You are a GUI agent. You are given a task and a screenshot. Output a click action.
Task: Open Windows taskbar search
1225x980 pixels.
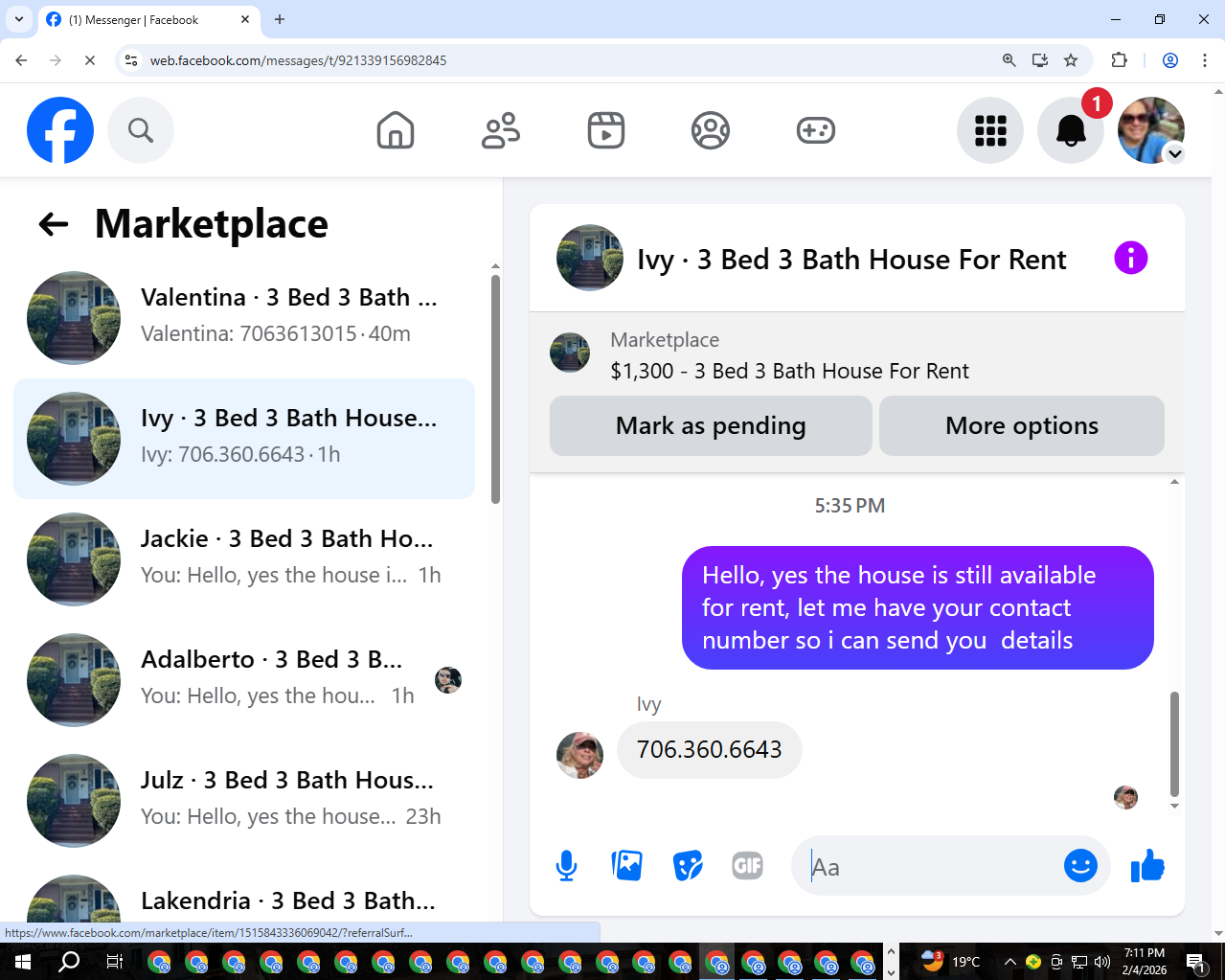pyautogui.click(x=69, y=962)
